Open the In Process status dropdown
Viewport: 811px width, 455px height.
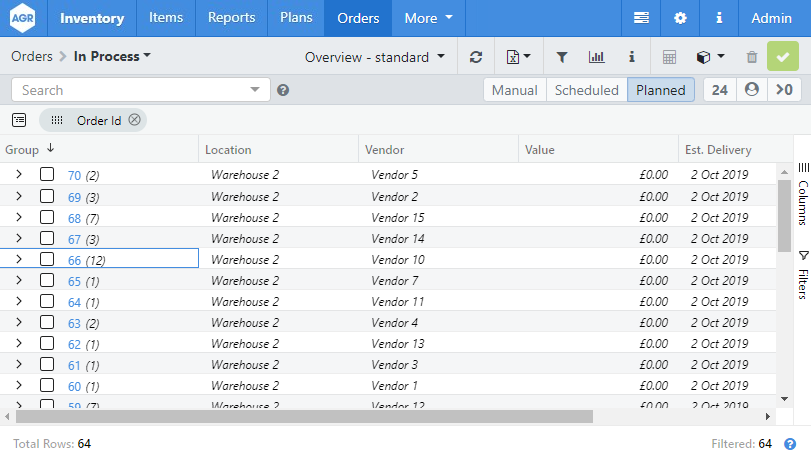click(112, 57)
